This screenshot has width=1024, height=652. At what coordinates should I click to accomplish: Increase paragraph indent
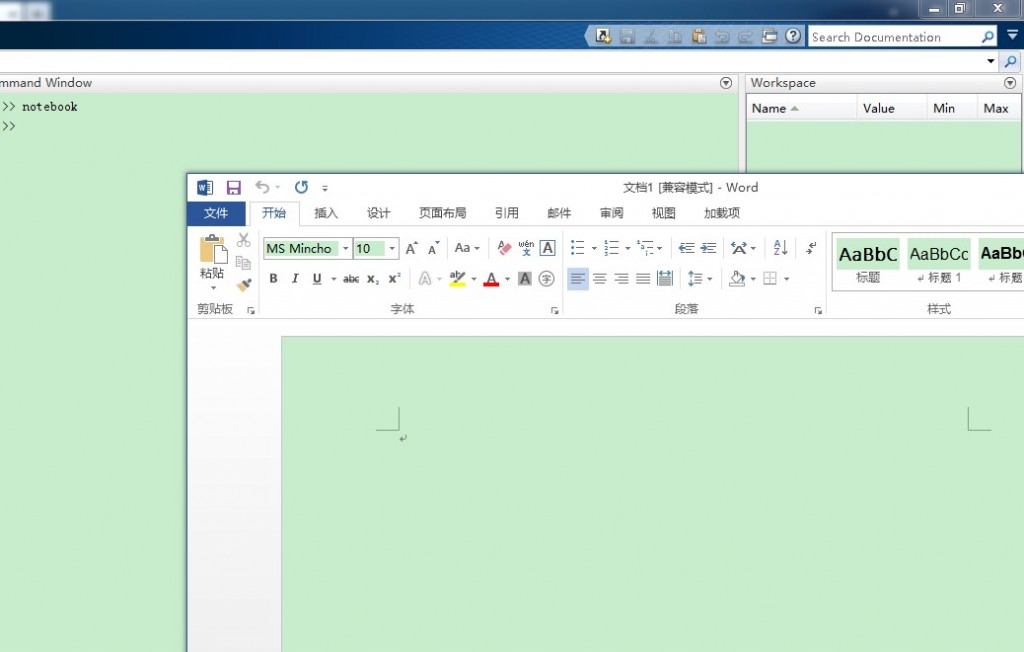tap(709, 248)
